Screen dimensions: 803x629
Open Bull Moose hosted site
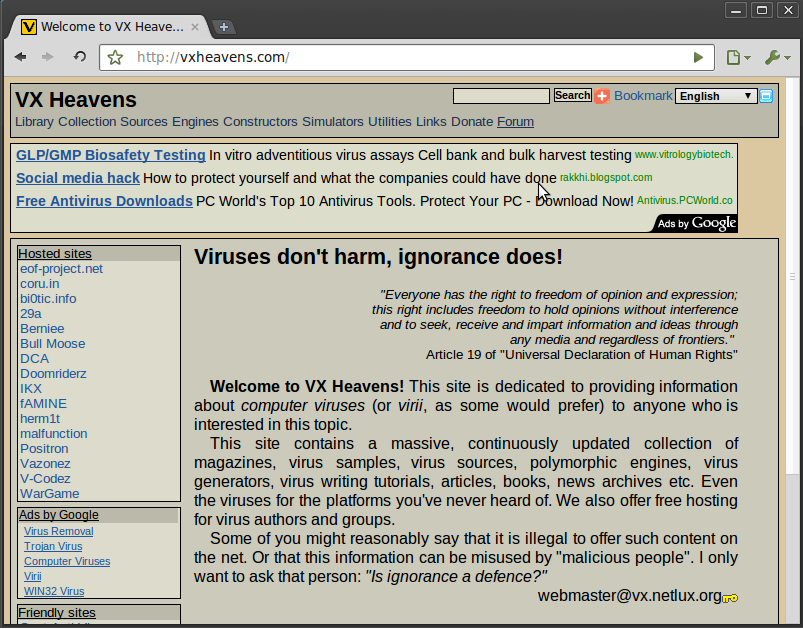(53, 344)
